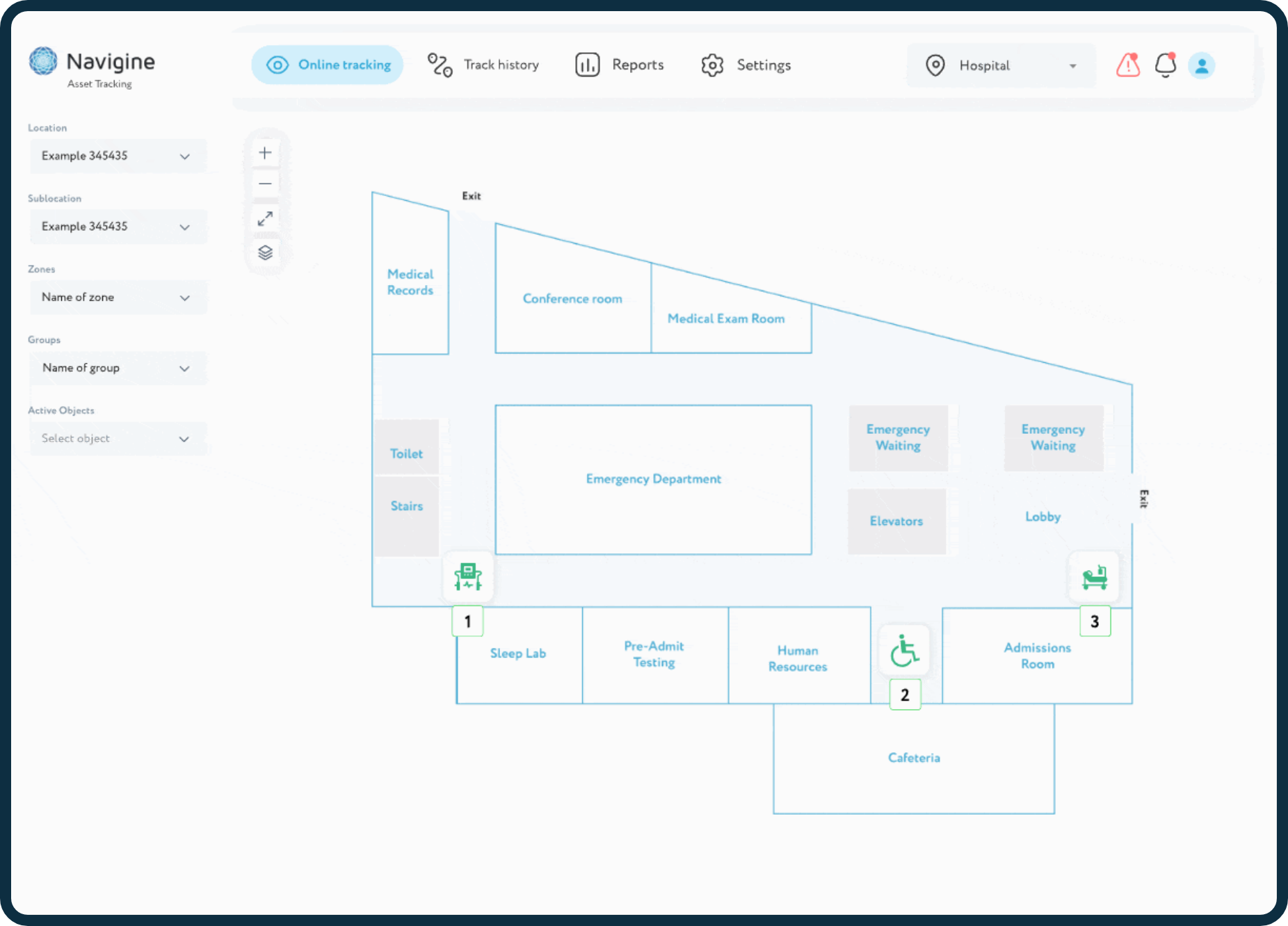
Task: Select the medical monitor cart marker
Action: tap(468, 577)
